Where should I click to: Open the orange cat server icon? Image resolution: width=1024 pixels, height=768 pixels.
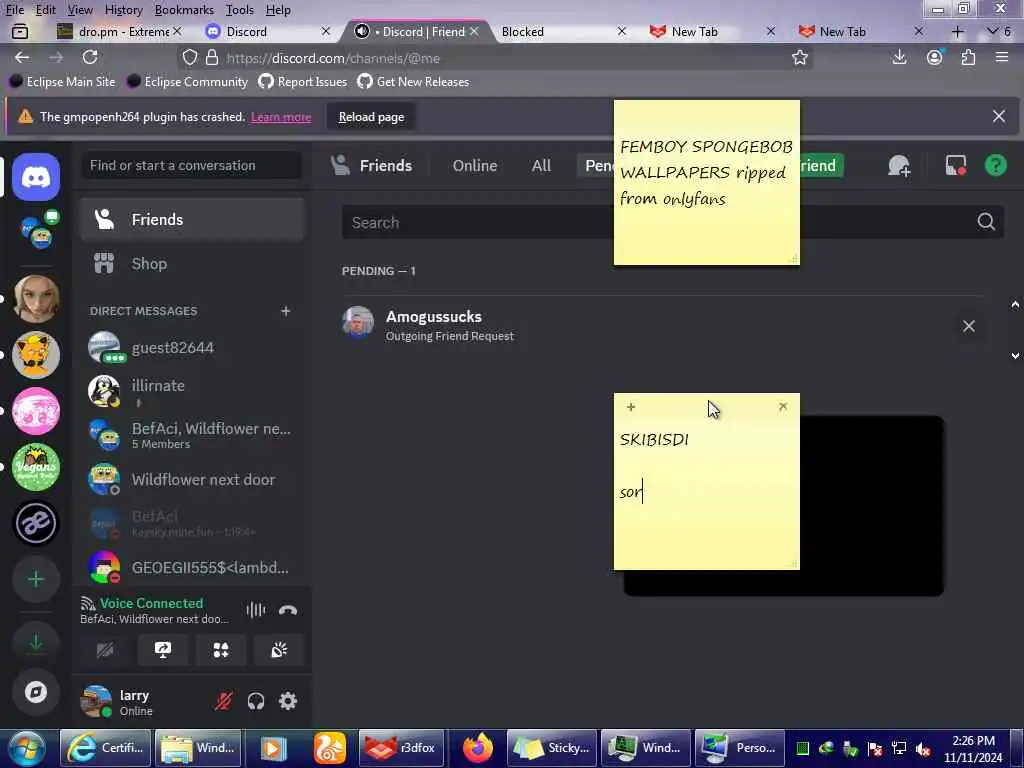(36, 355)
